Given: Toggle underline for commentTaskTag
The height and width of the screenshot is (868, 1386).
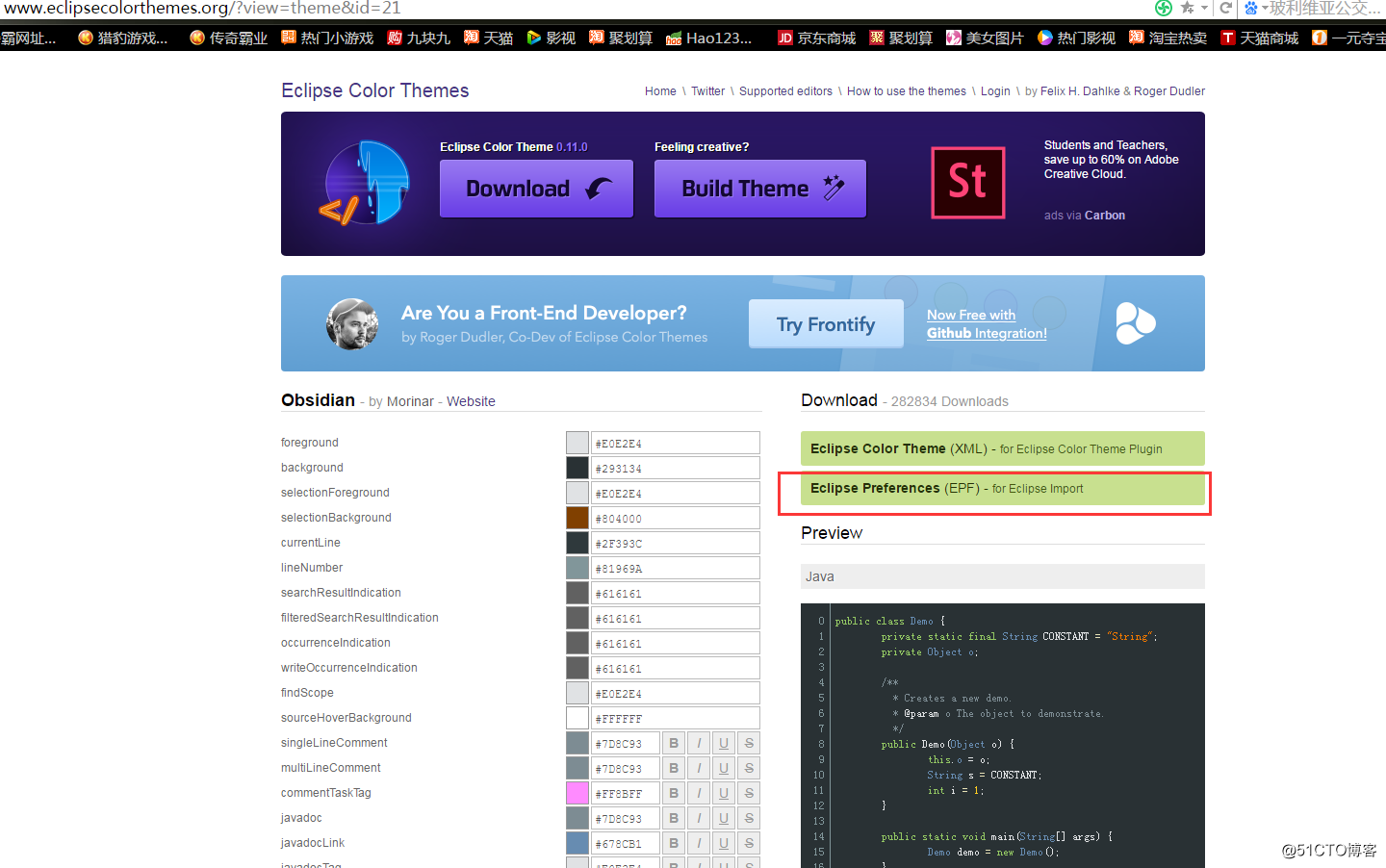Looking at the screenshot, I should coord(724,793).
